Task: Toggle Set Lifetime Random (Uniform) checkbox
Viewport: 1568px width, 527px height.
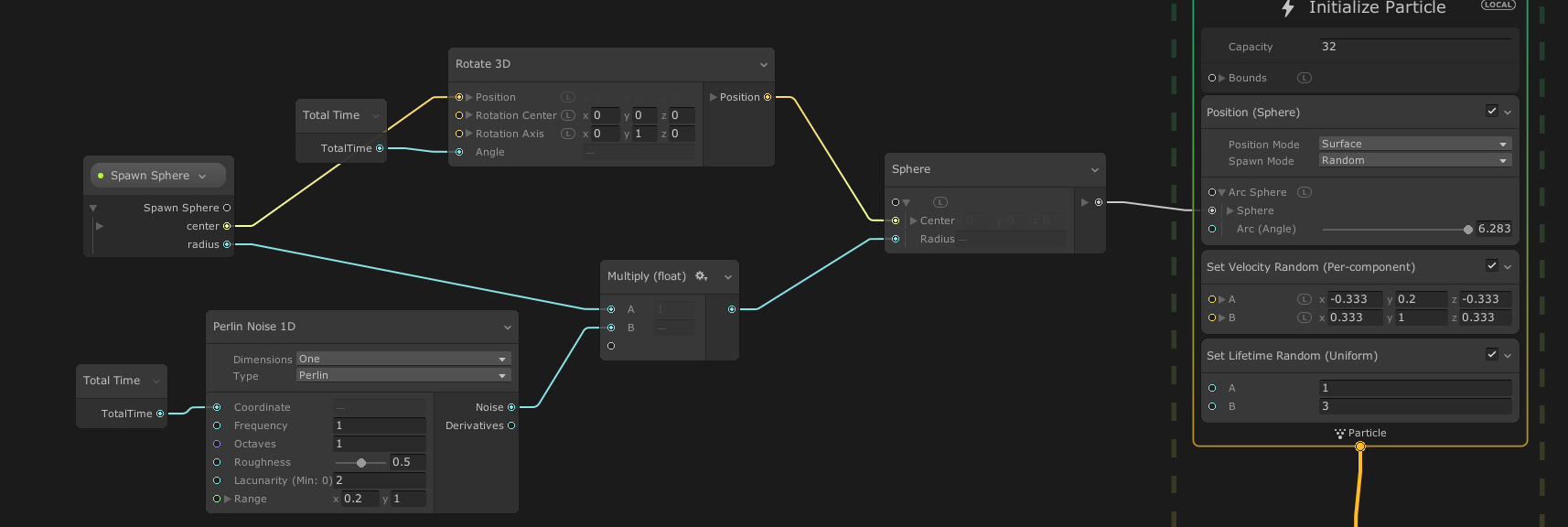Action: 1491,355
